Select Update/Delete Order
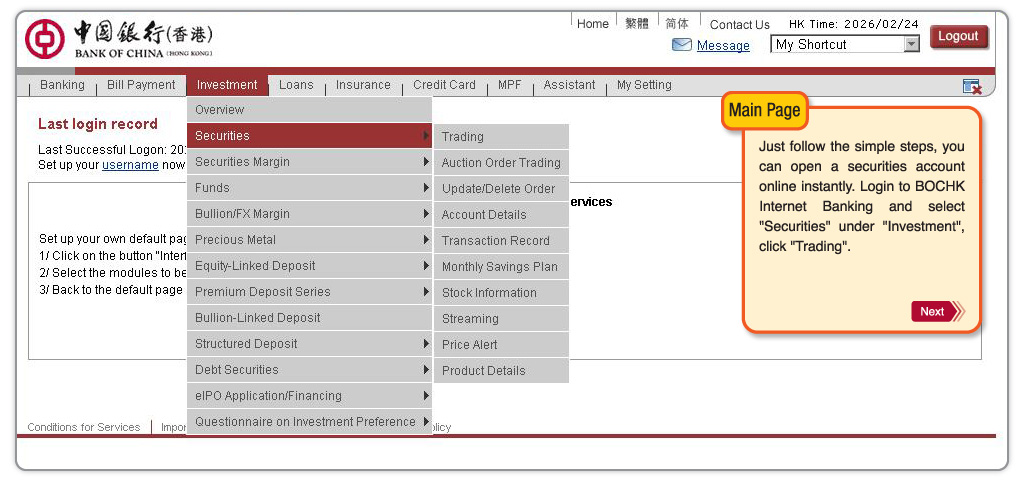Screen dimensions: 1024x482 (x=502, y=189)
